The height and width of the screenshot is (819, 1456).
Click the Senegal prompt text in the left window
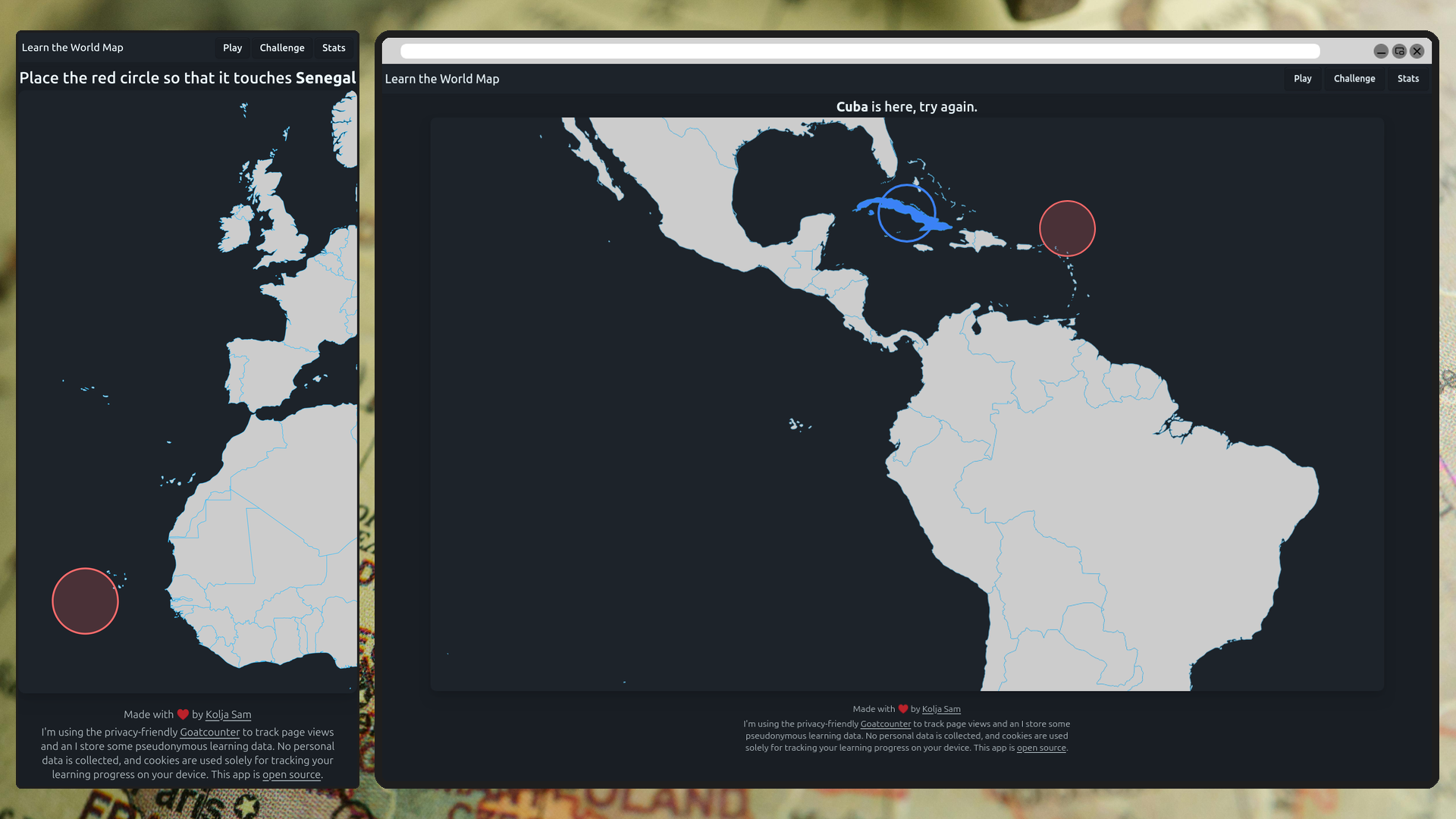tap(187, 77)
